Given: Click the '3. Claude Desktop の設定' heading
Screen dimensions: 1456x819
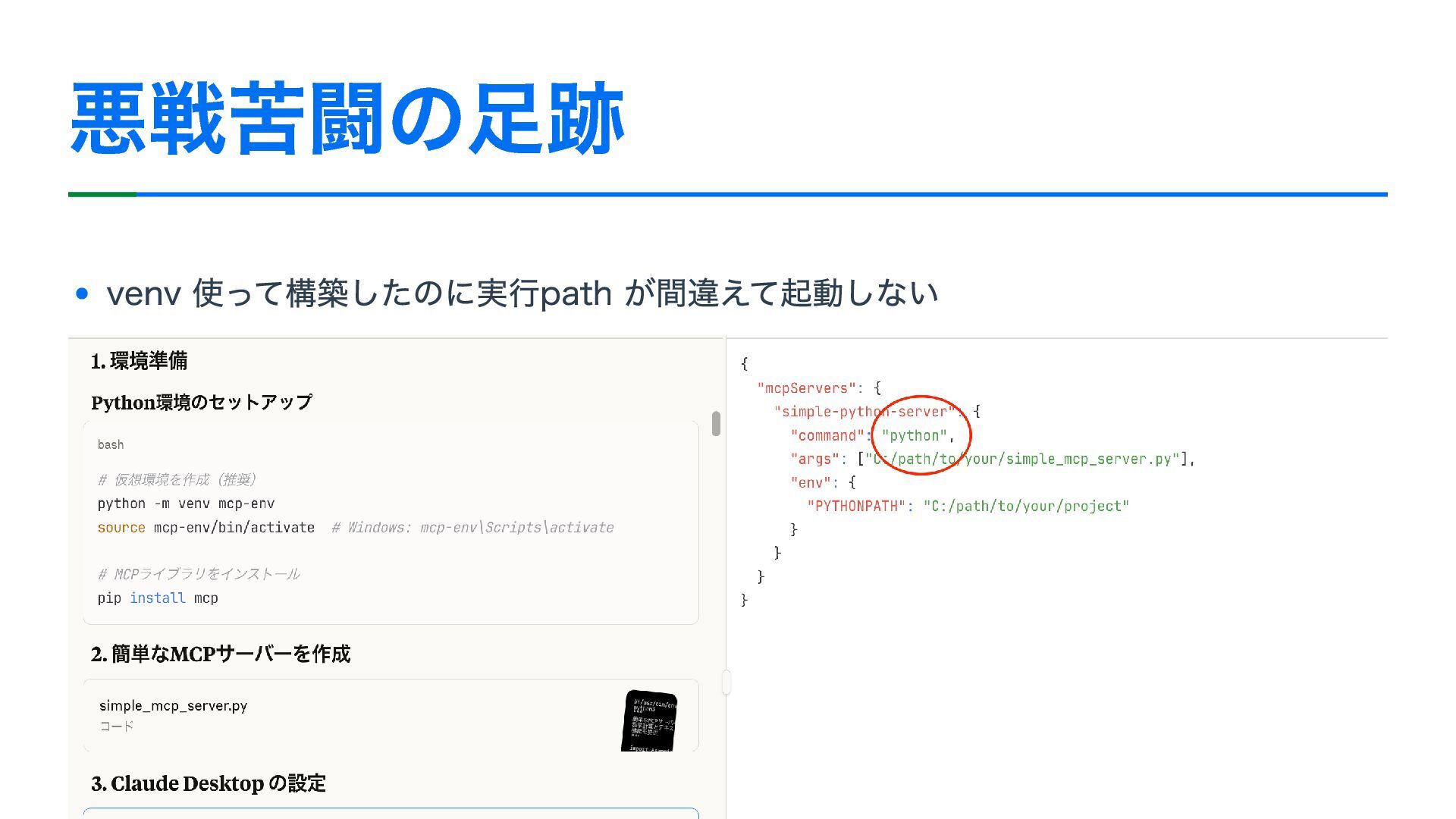Looking at the screenshot, I should click(x=209, y=783).
